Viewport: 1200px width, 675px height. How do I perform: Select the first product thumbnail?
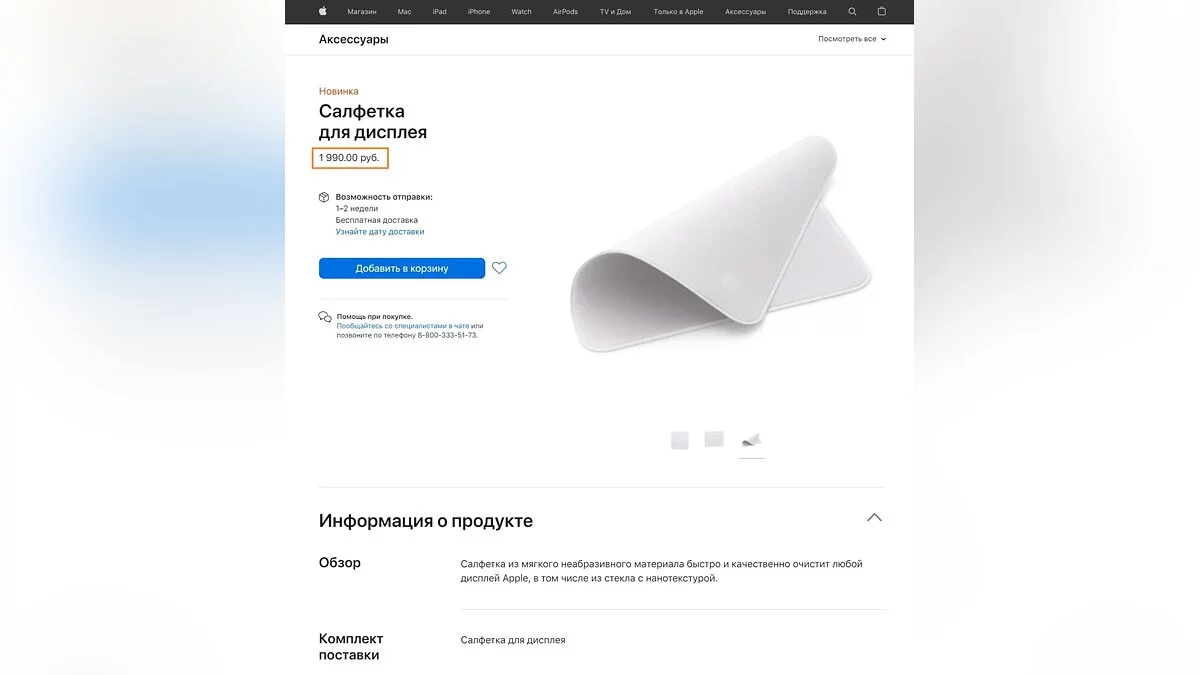click(x=680, y=440)
